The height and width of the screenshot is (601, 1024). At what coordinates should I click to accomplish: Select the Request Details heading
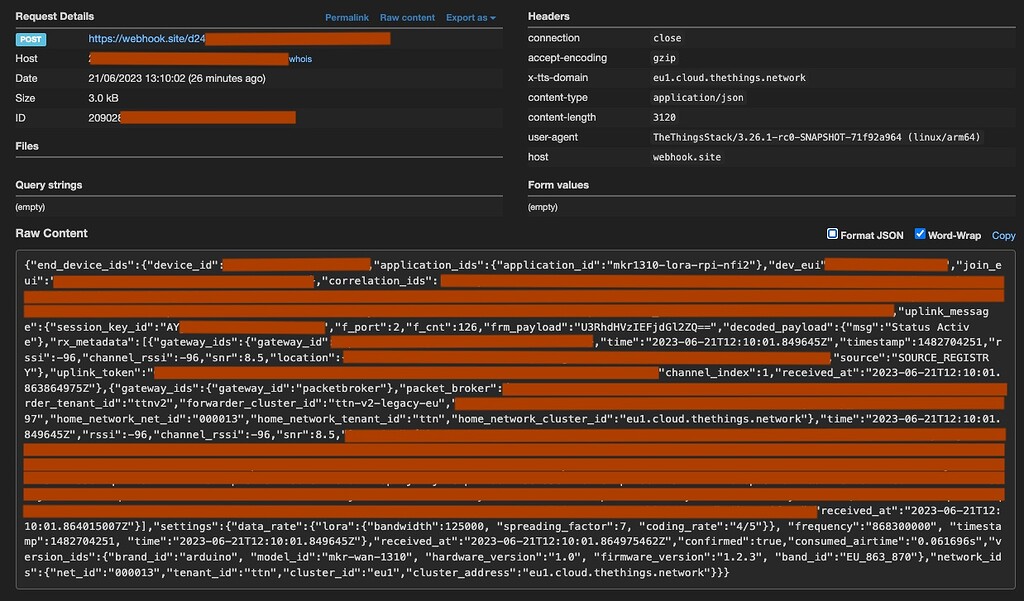click(53, 16)
